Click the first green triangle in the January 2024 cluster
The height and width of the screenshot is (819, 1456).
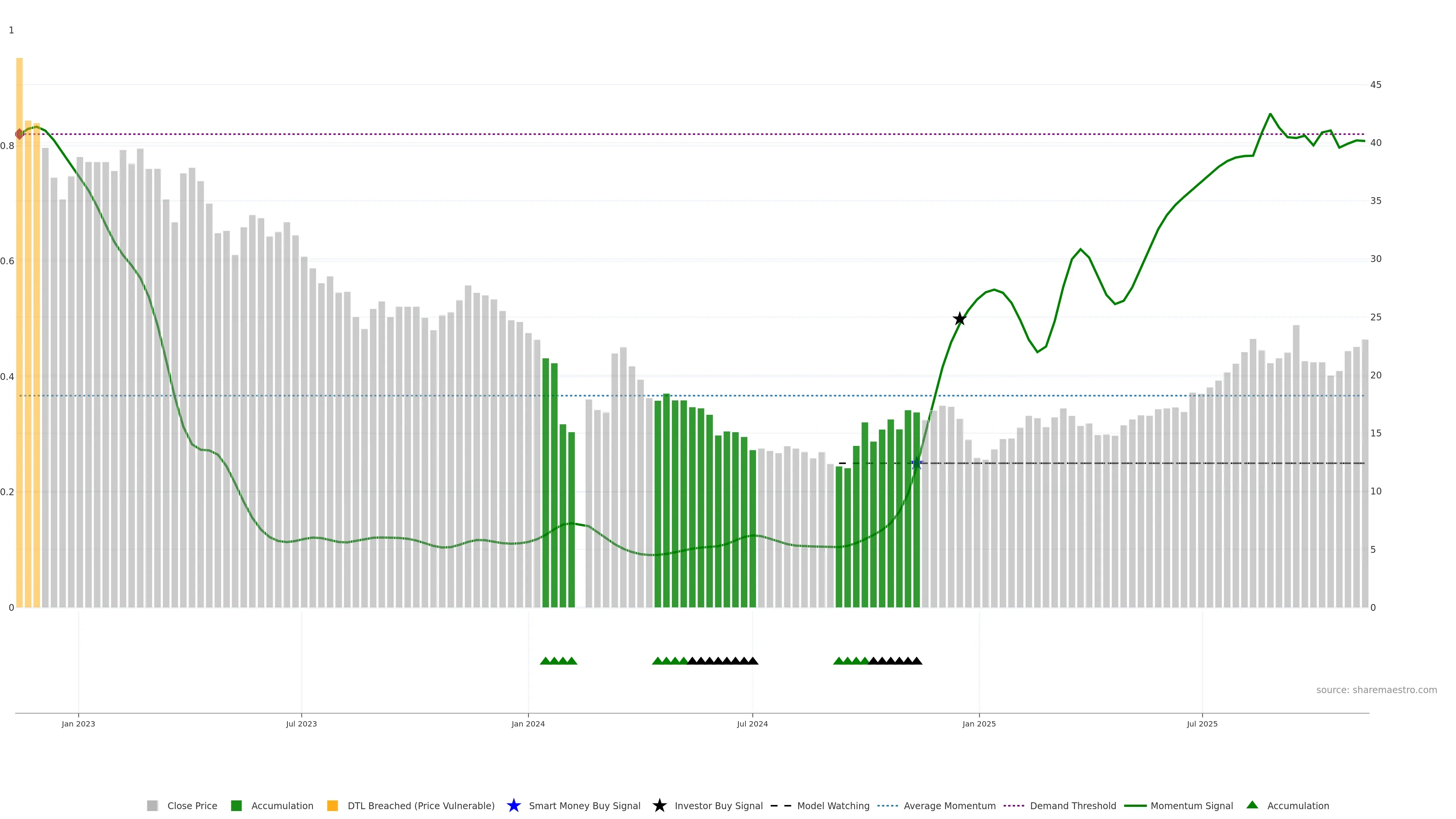coord(546,661)
